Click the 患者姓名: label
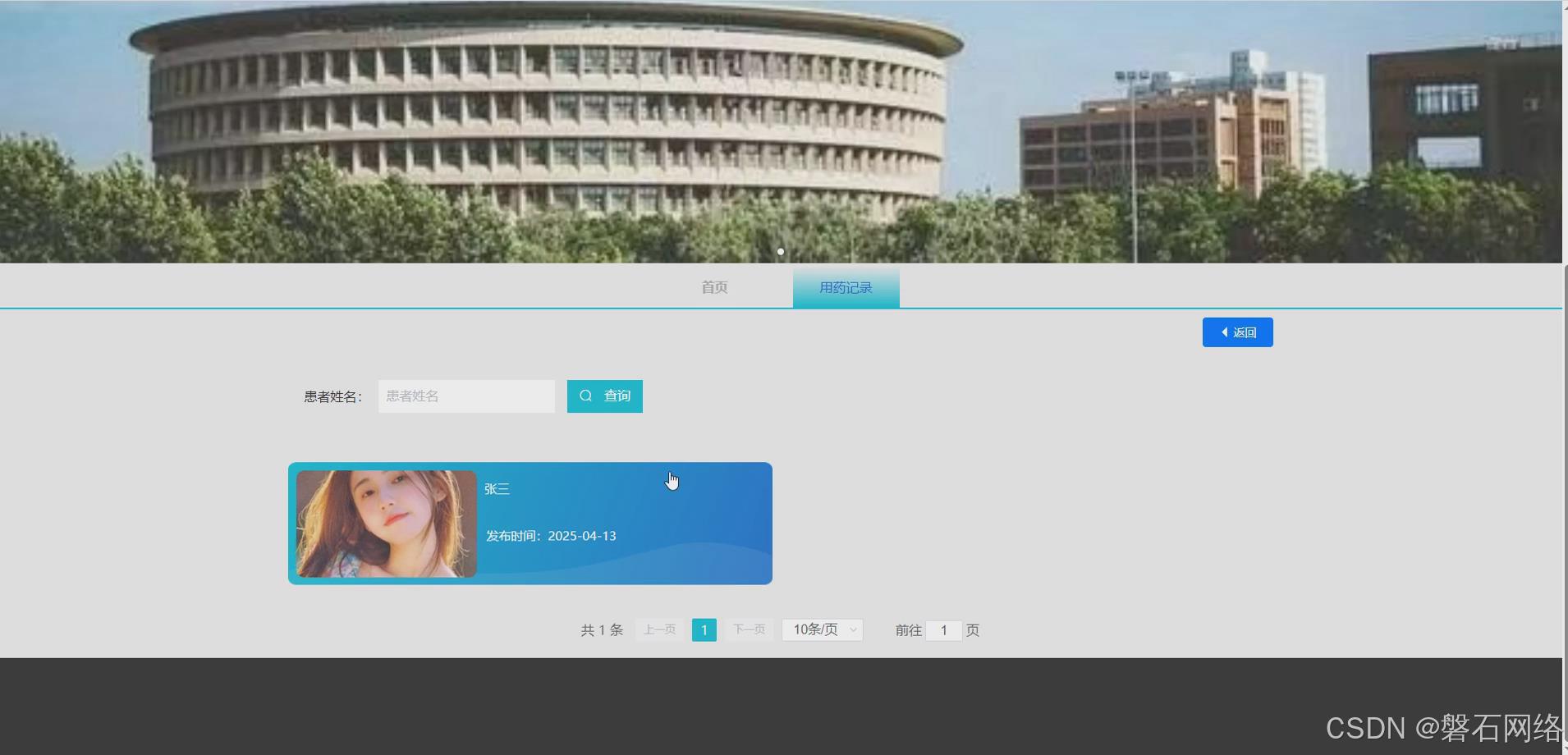 332,397
